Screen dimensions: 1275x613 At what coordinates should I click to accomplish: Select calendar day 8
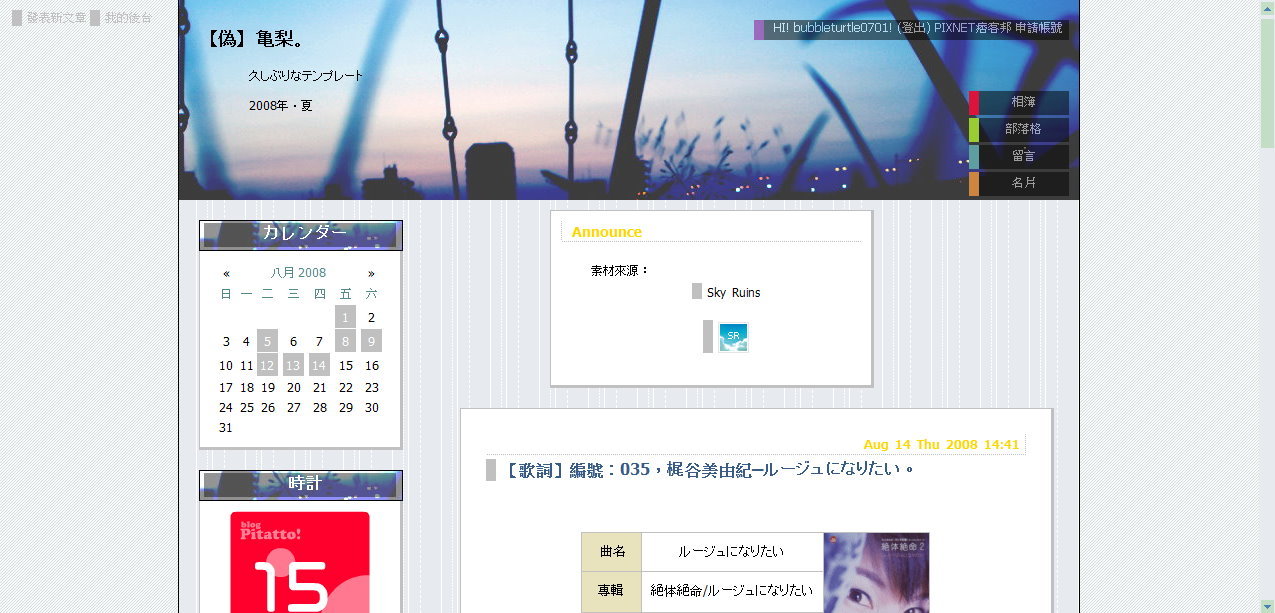345,341
